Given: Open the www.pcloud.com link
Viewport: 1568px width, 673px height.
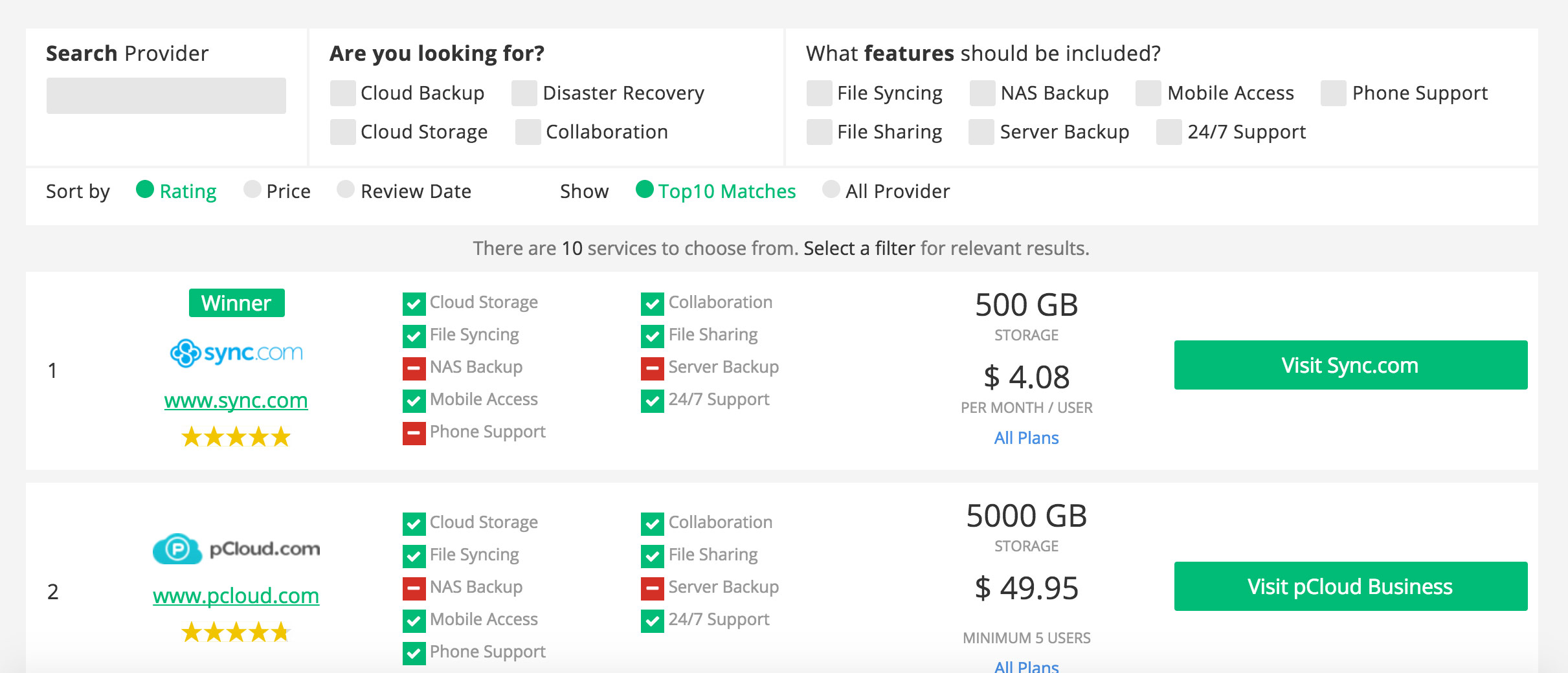Looking at the screenshot, I should [236, 595].
